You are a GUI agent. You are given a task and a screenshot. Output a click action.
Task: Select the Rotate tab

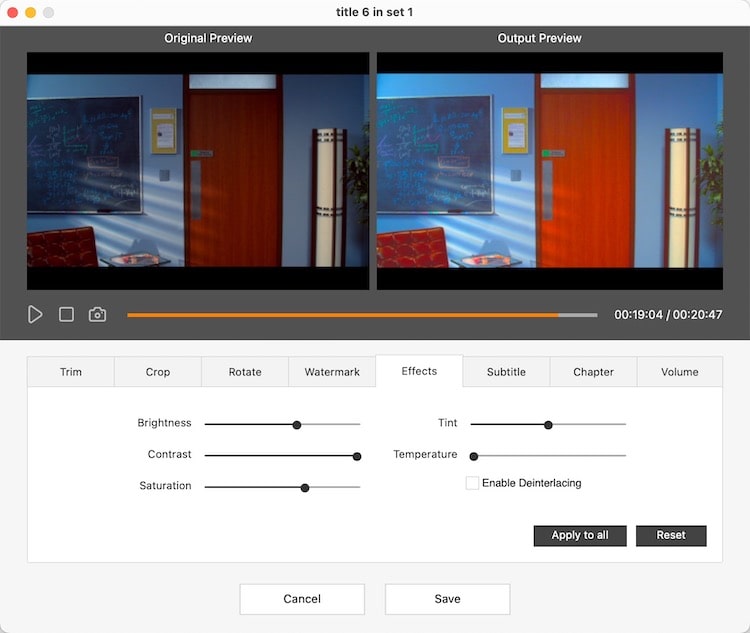pos(245,372)
